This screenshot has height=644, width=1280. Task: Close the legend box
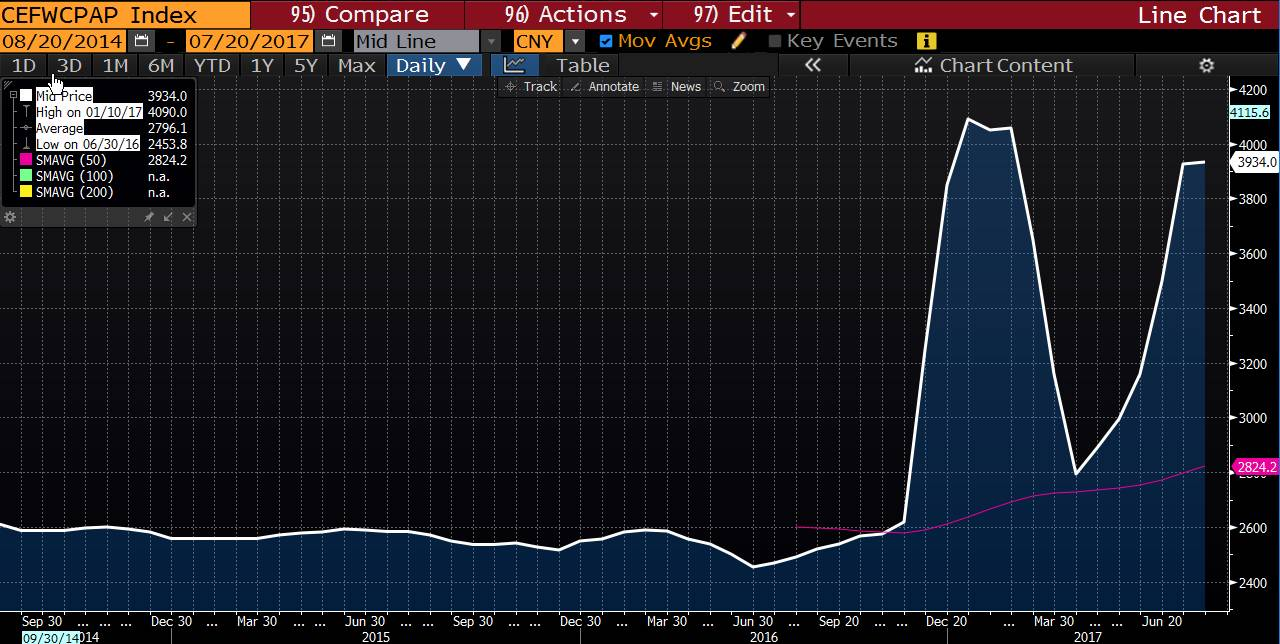coord(186,217)
